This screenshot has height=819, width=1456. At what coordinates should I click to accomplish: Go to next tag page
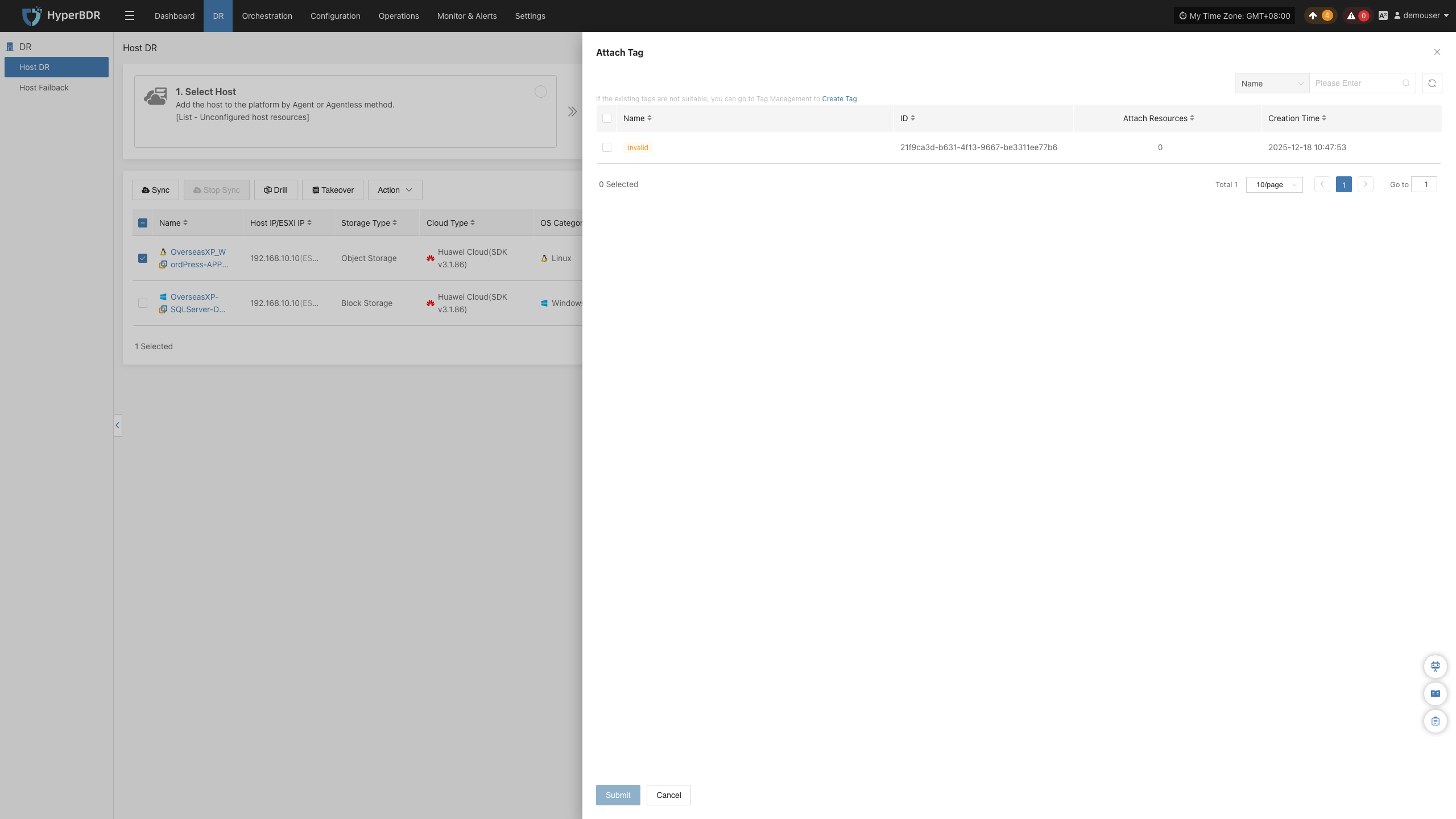click(1366, 184)
